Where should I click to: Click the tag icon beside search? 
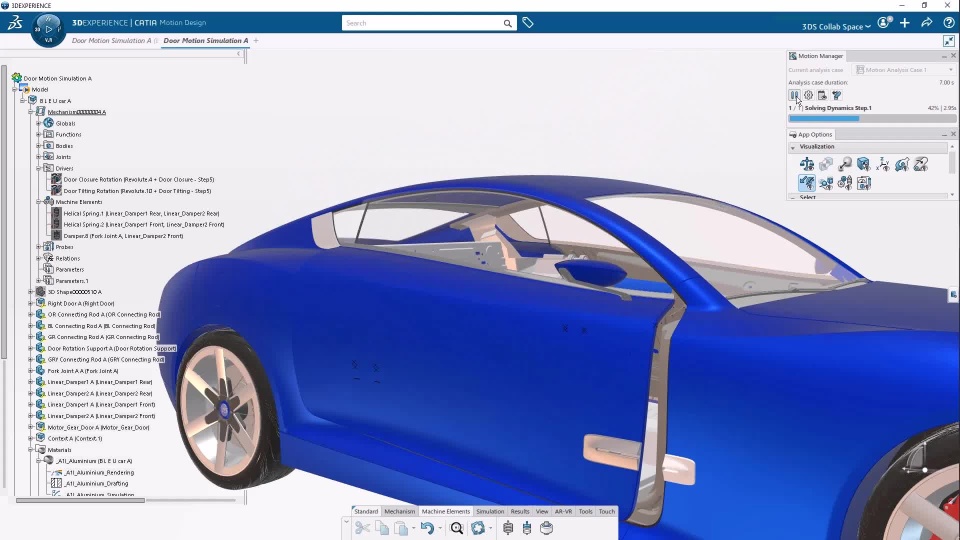pos(528,23)
